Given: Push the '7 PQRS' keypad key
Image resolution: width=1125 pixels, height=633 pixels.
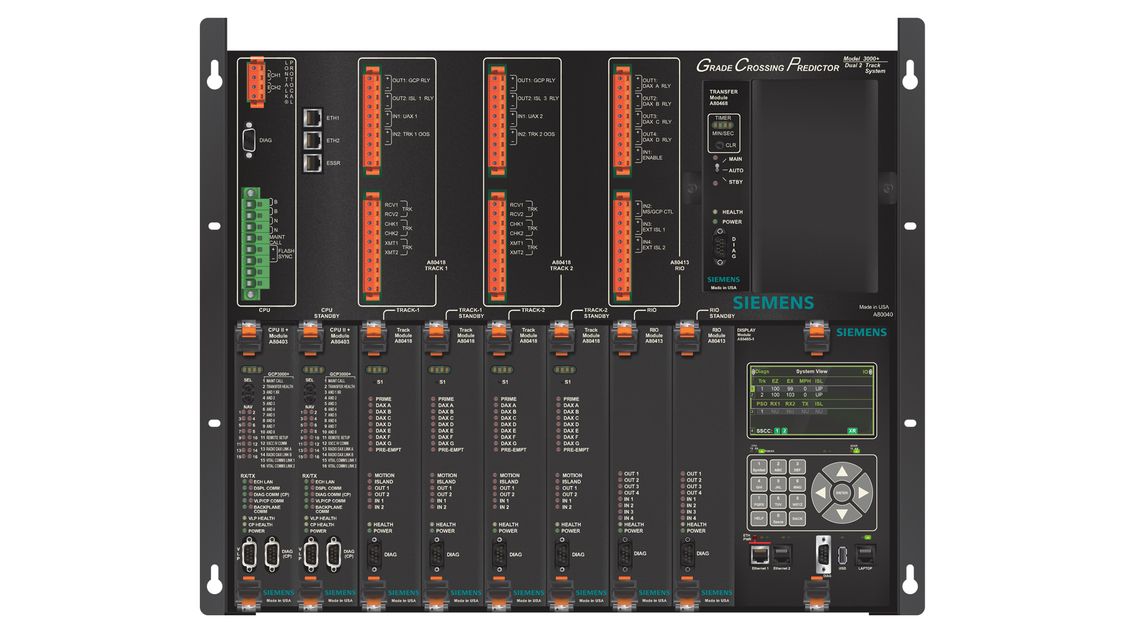Looking at the screenshot, I should 758,501.
